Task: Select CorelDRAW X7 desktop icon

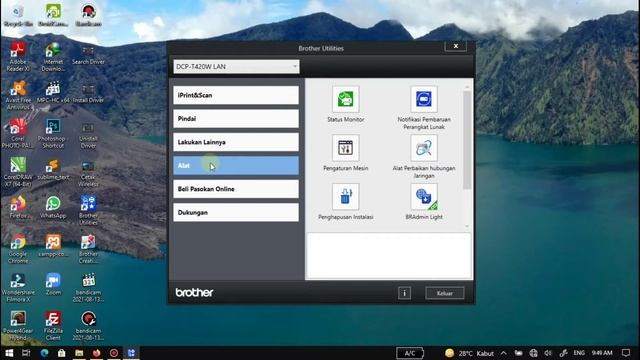Action: point(18,171)
